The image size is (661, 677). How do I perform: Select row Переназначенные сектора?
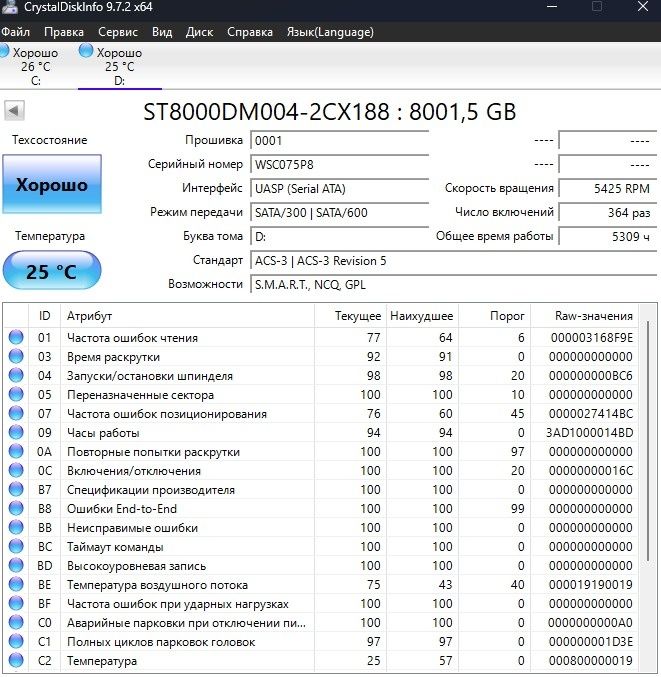(x=321, y=395)
